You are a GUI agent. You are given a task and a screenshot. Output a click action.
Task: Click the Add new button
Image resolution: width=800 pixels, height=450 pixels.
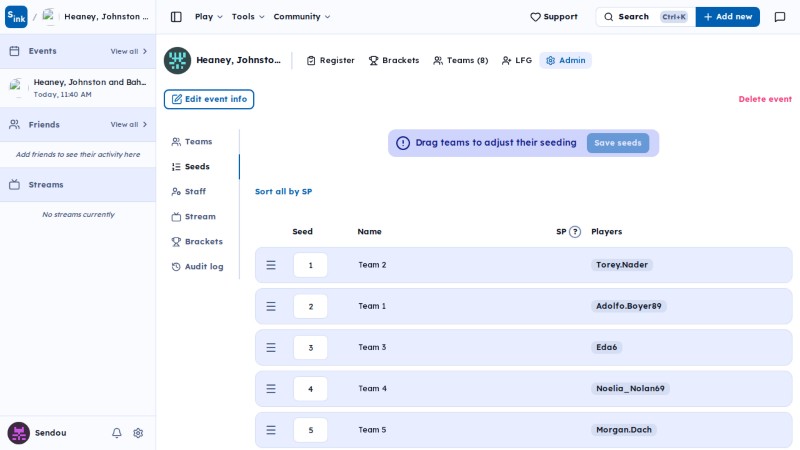click(728, 17)
